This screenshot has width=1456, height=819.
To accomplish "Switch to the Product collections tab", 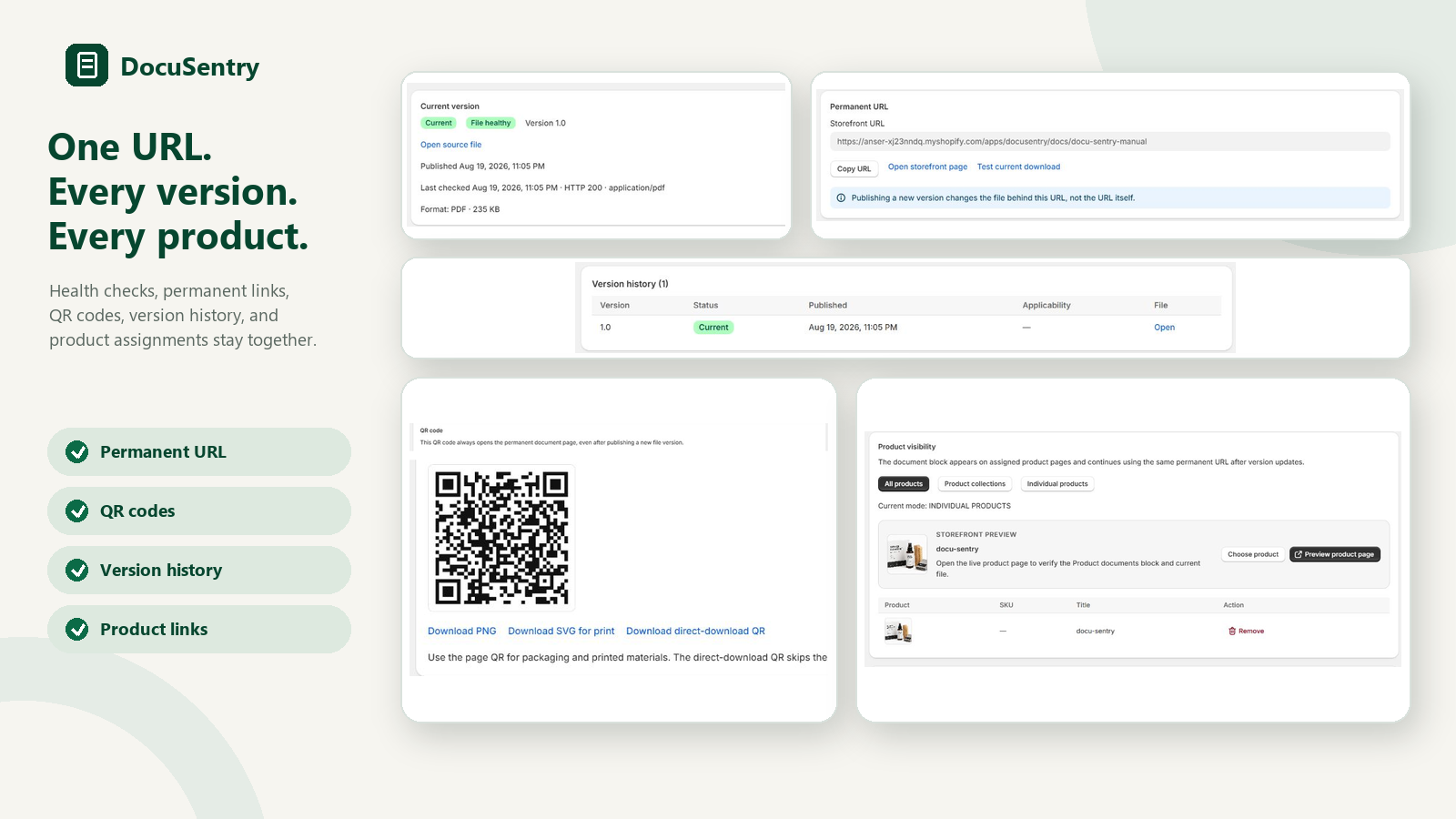I will coord(975,484).
